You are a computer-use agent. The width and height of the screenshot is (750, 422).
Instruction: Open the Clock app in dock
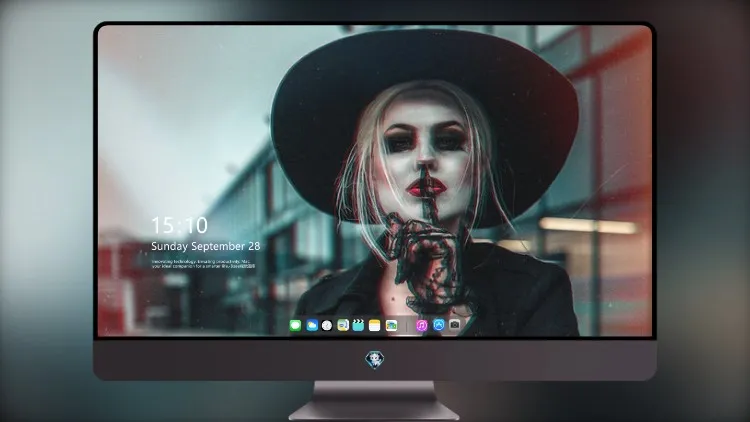(327, 325)
